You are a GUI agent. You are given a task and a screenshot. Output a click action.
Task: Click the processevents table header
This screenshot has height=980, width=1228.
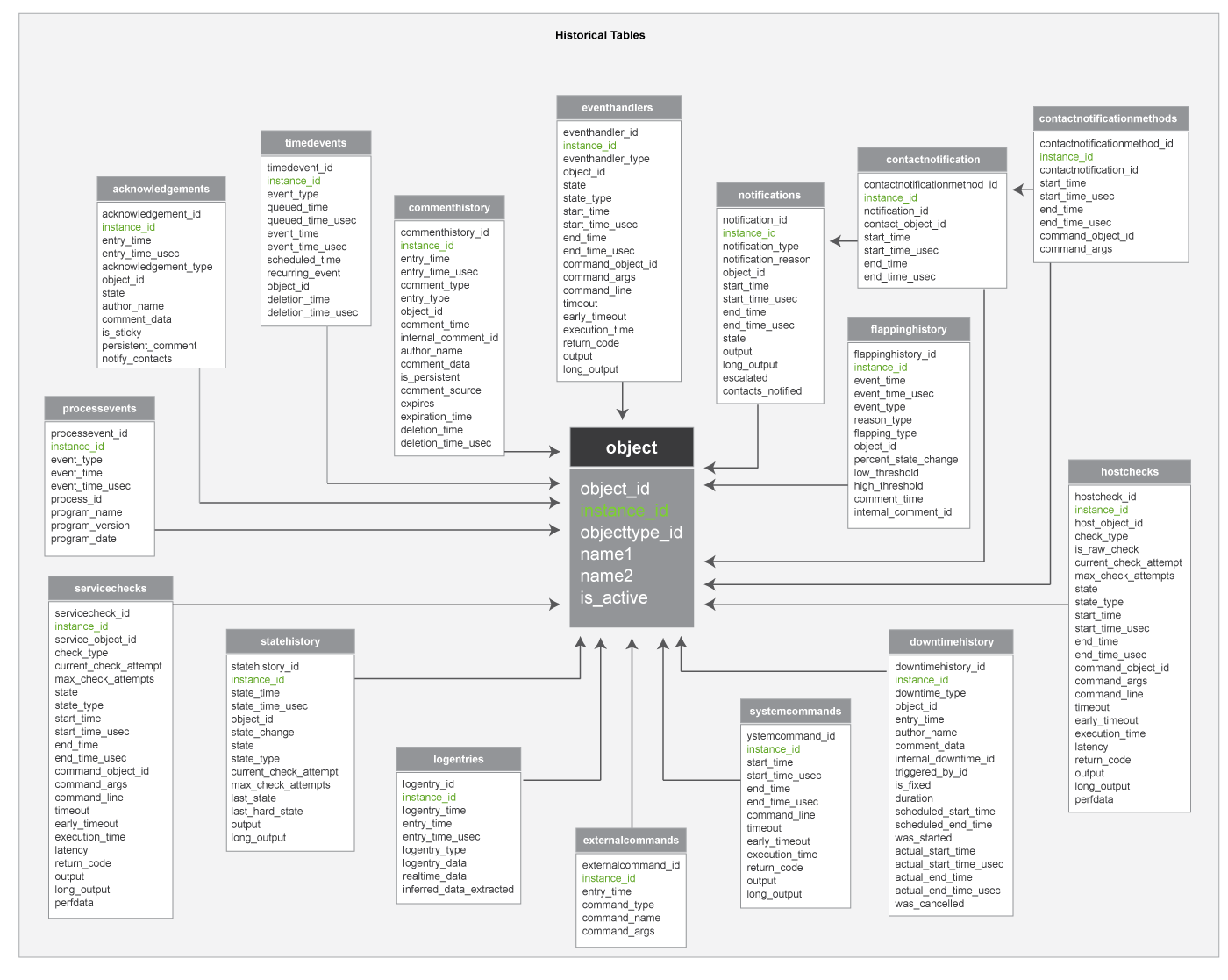pyautogui.click(x=99, y=408)
